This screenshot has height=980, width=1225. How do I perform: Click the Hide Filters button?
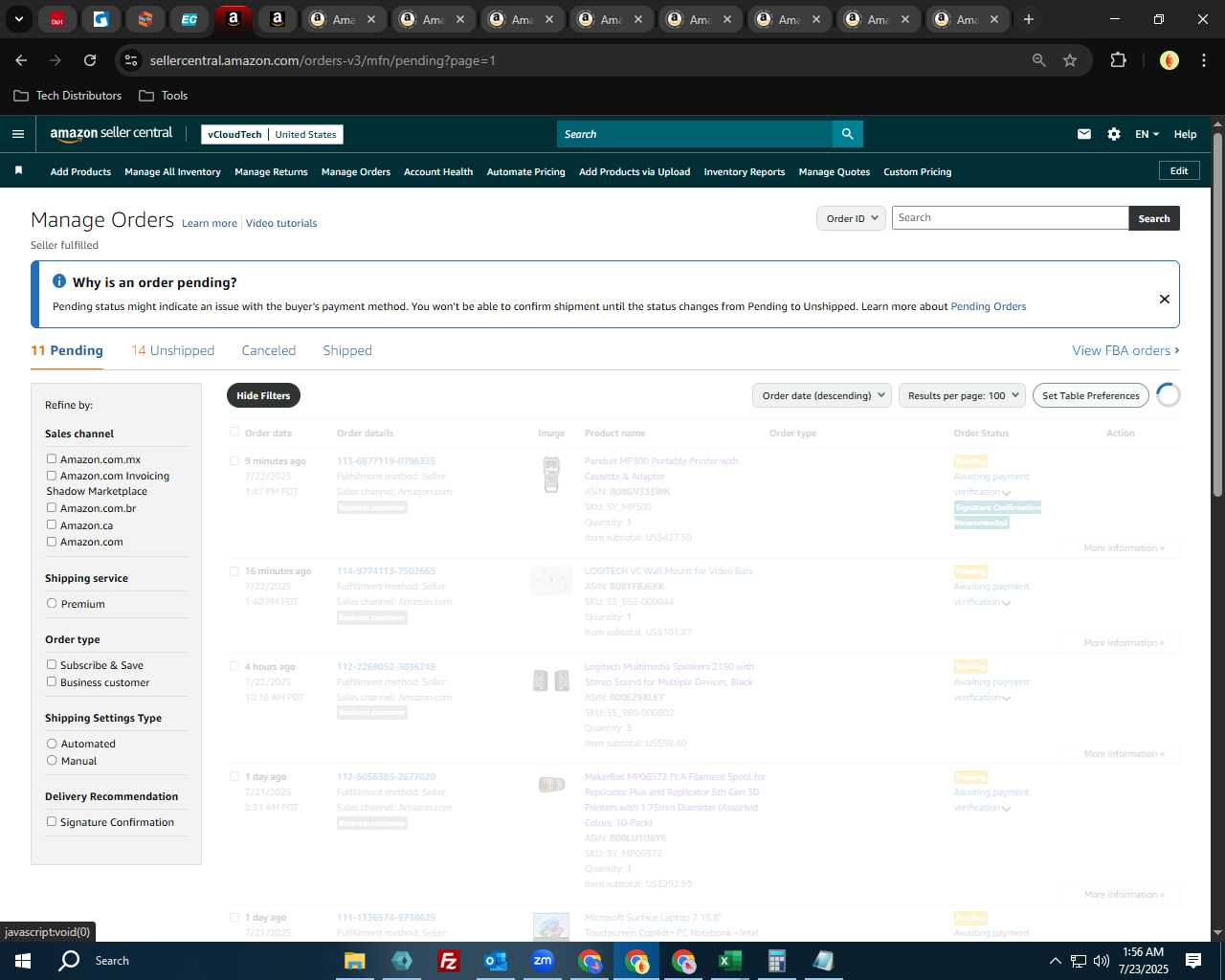263,395
